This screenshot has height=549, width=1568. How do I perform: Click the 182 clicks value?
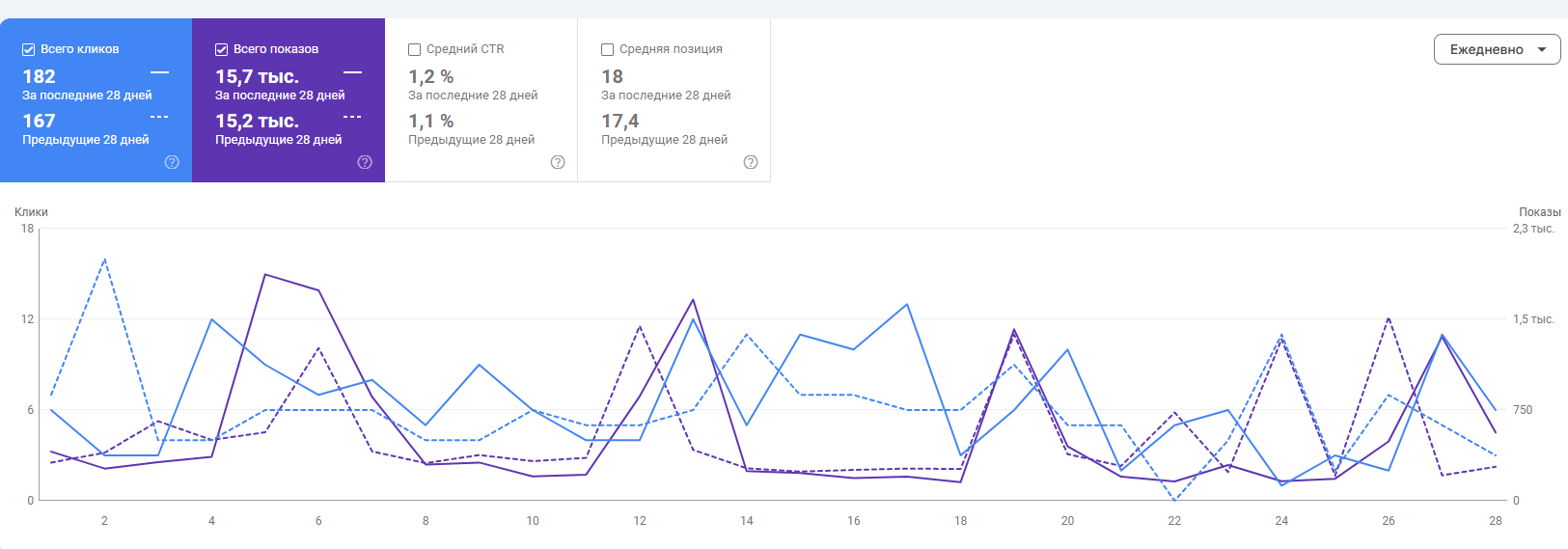coord(40,76)
